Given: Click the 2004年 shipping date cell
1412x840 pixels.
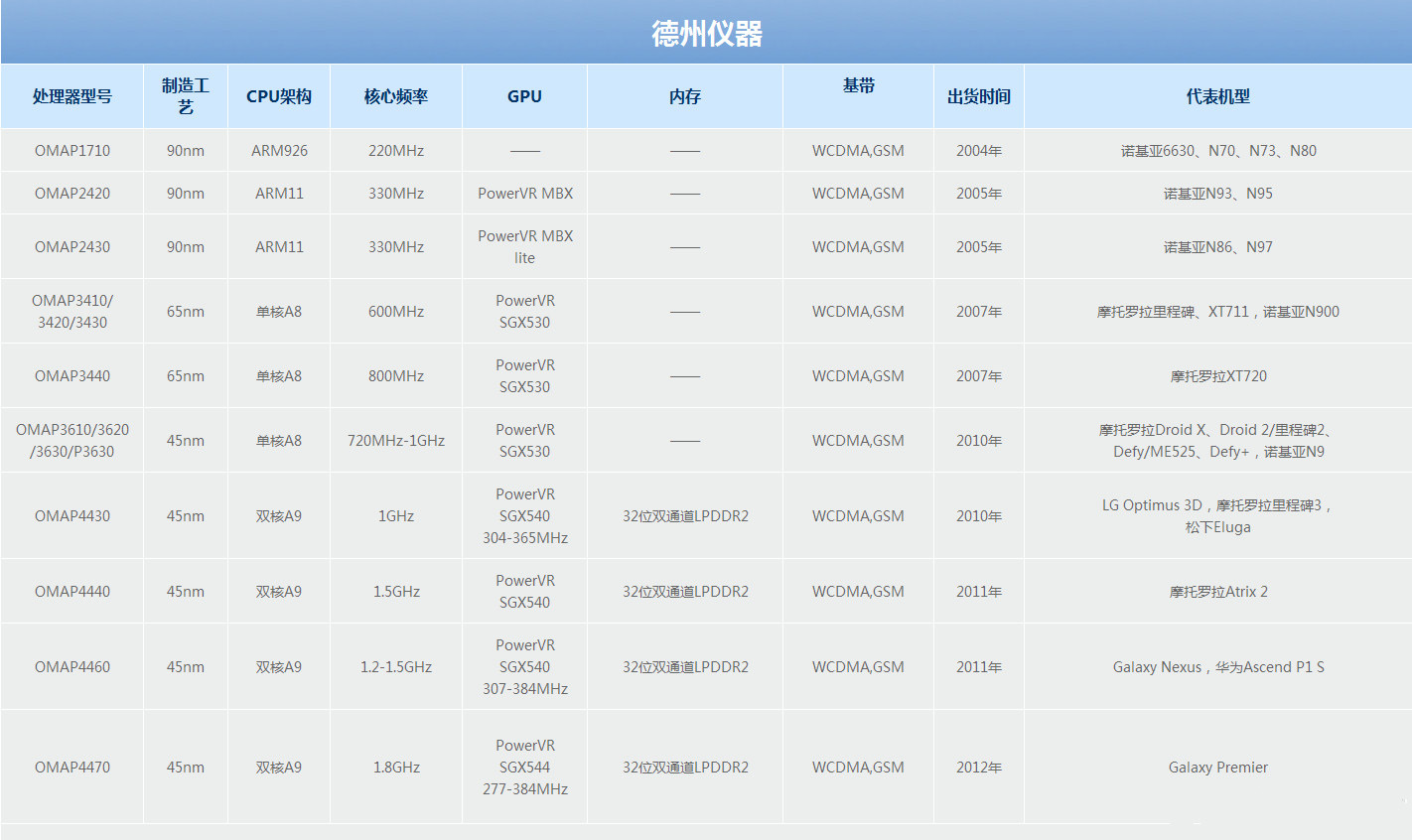Looking at the screenshot, I should [x=979, y=151].
